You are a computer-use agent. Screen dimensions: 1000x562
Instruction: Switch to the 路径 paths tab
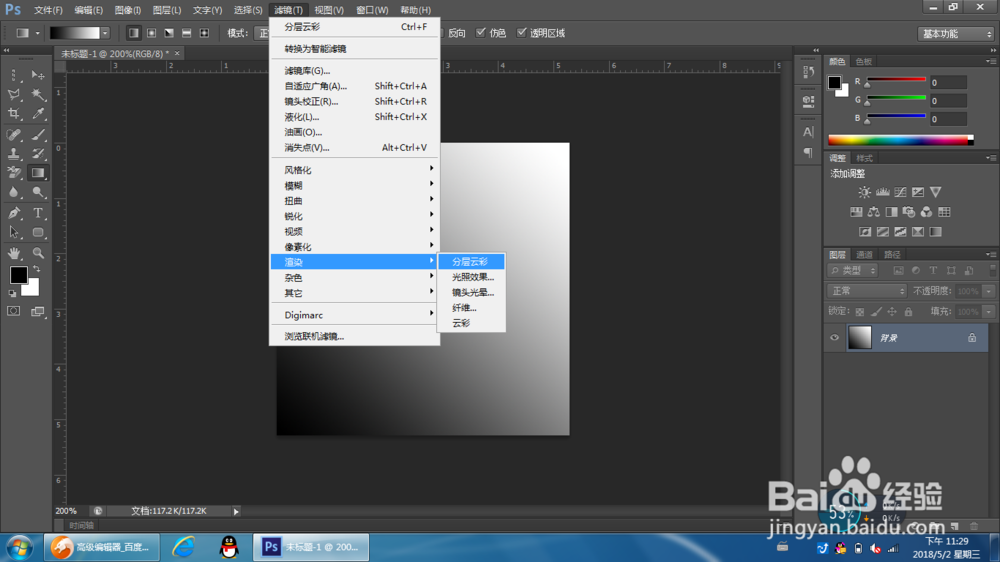coord(892,255)
